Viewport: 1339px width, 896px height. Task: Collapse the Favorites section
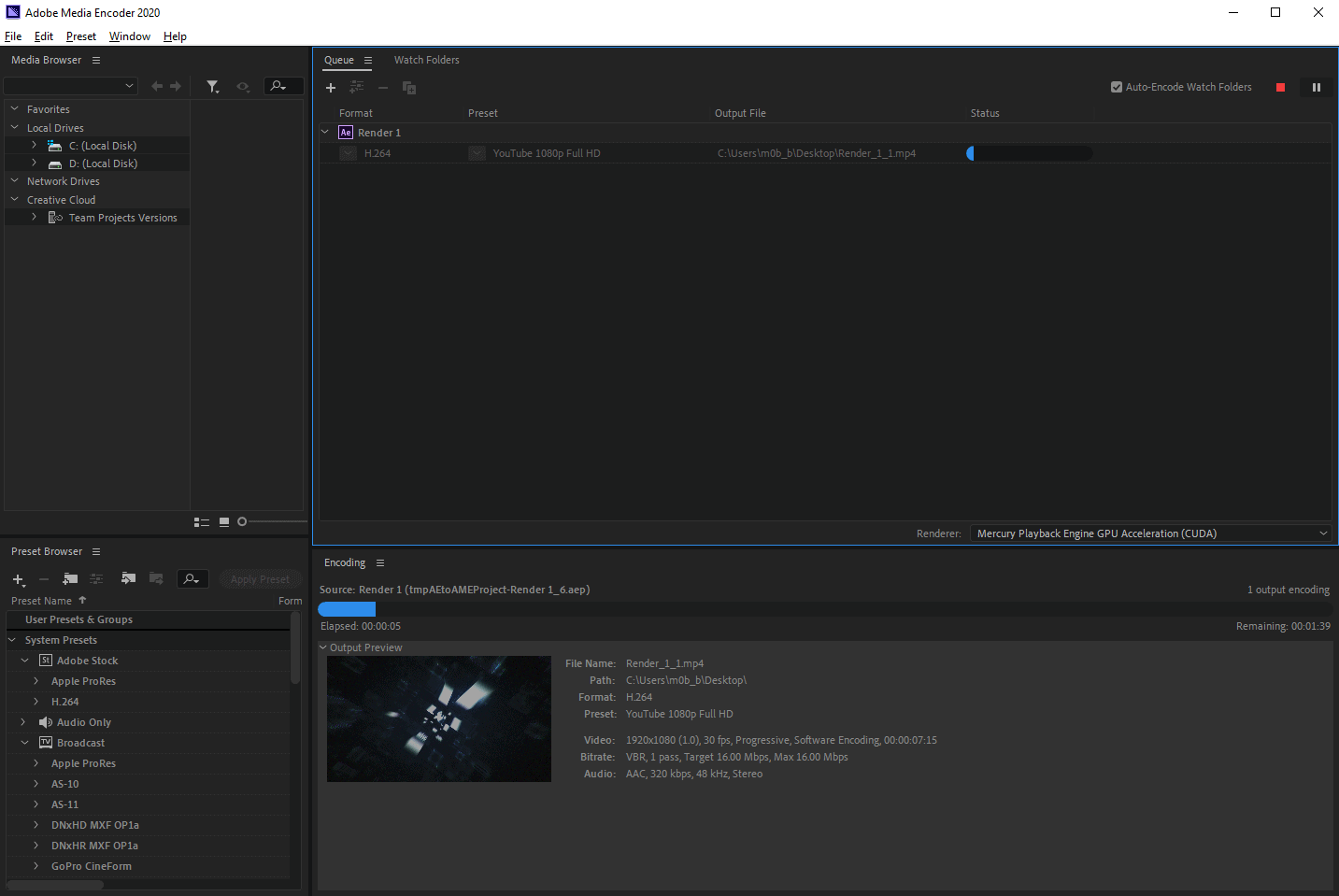pos(15,109)
